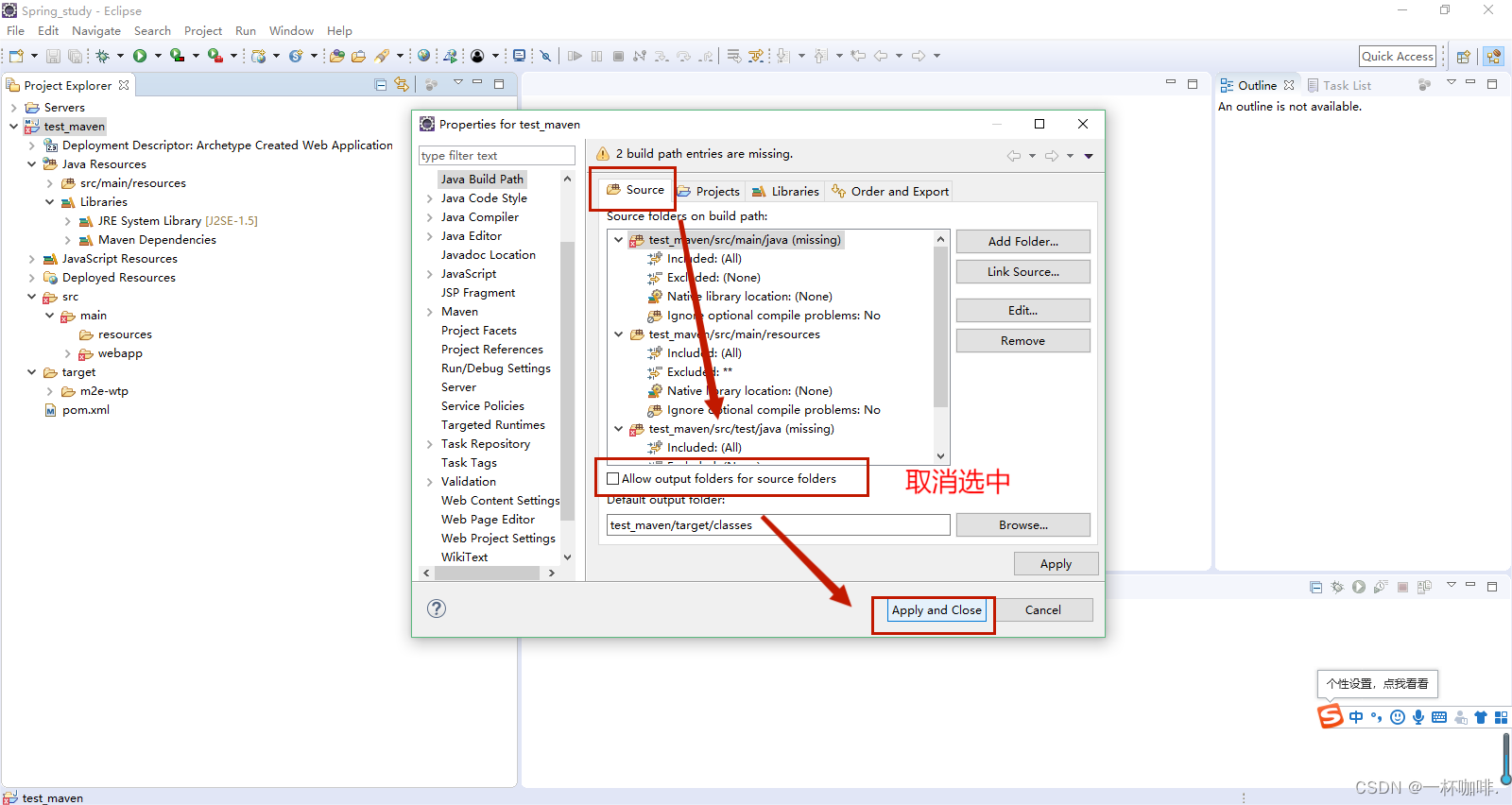
Task: Switch to the Libraries tab
Action: (785, 191)
